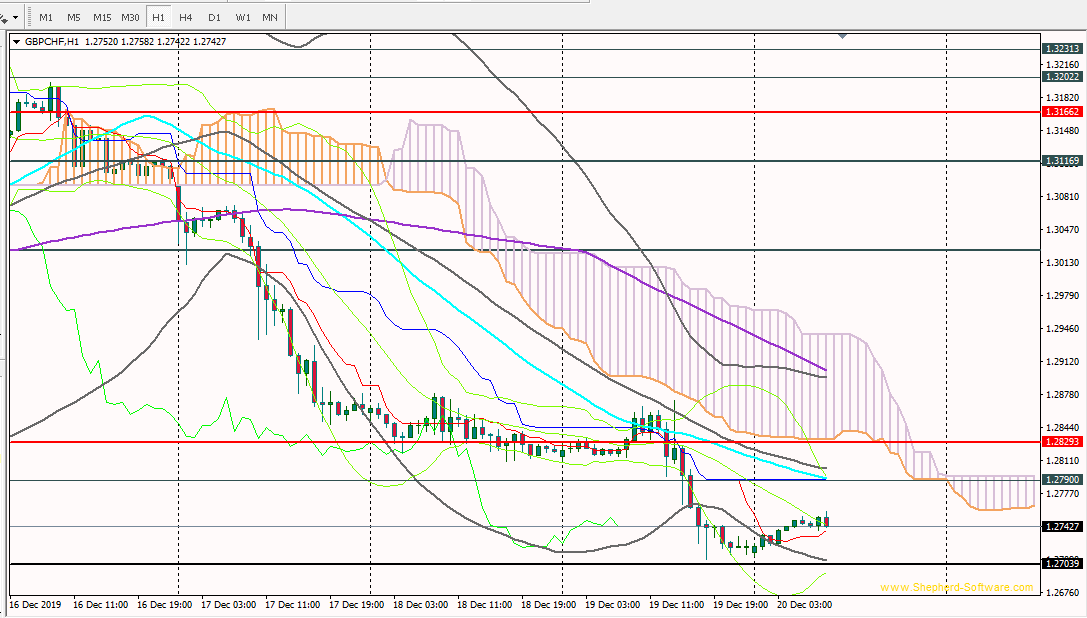
Task: Click the 16 Dec 19:00 time label
Action: [x=164, y=605]
